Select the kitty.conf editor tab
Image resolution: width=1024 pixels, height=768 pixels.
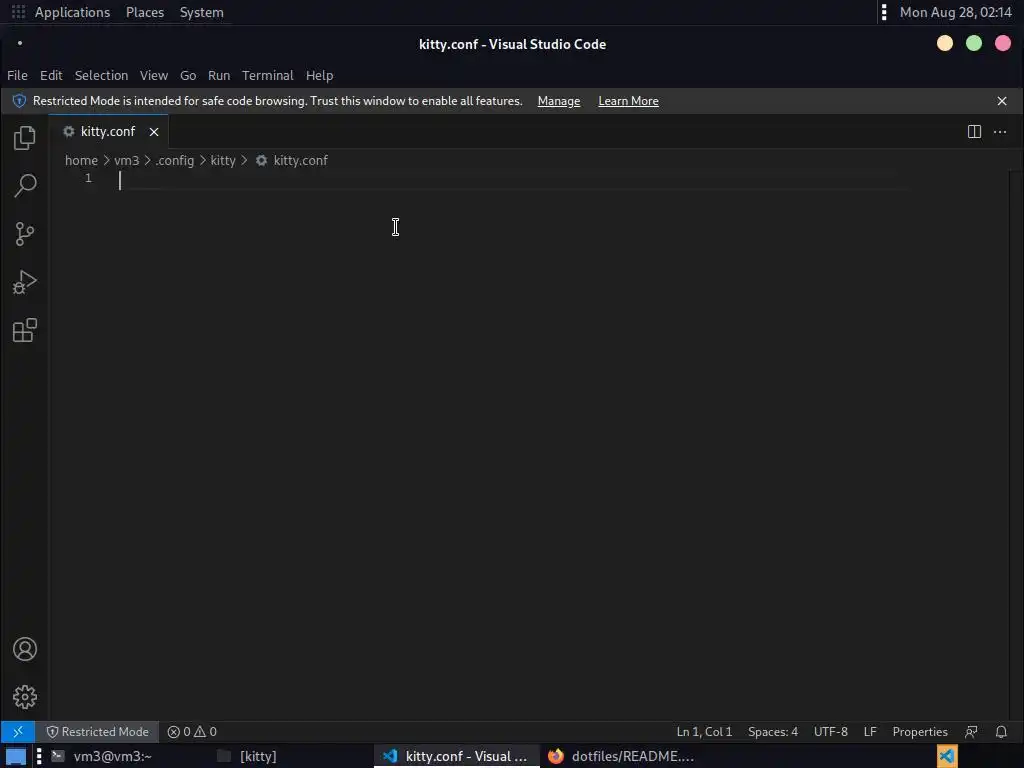click(x=108, y=132)
